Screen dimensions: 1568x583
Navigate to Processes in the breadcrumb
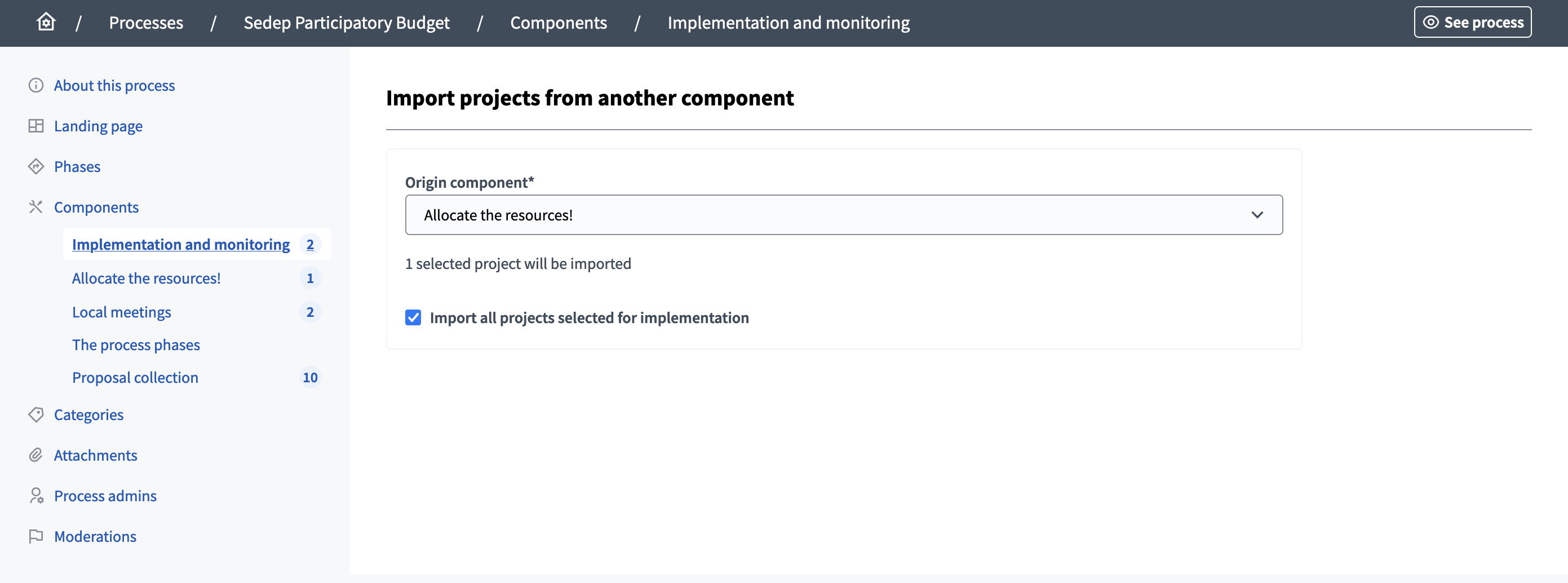[146, 22]
